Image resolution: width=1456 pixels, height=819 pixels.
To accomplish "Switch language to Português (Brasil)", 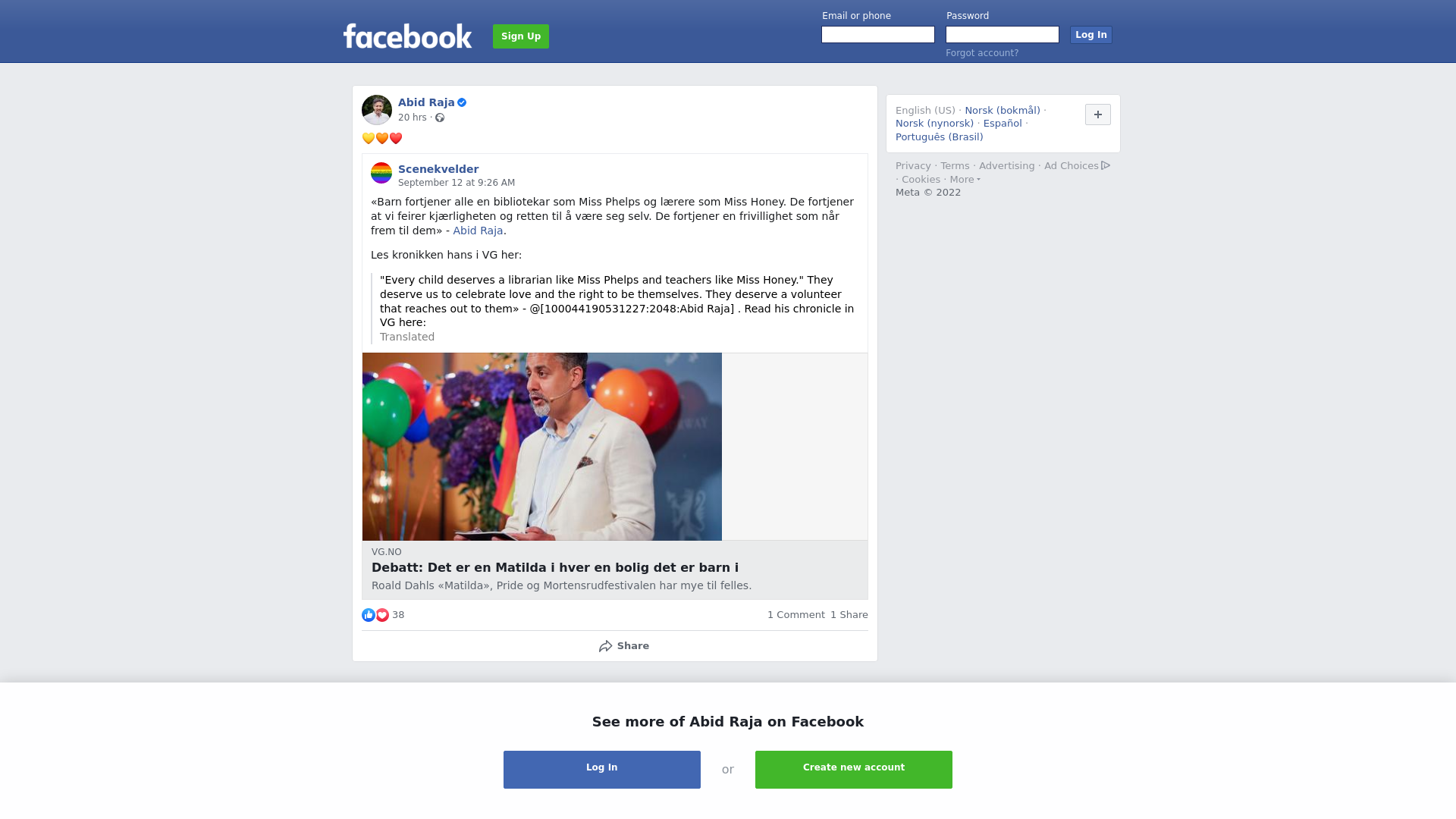I will (939, 137).
